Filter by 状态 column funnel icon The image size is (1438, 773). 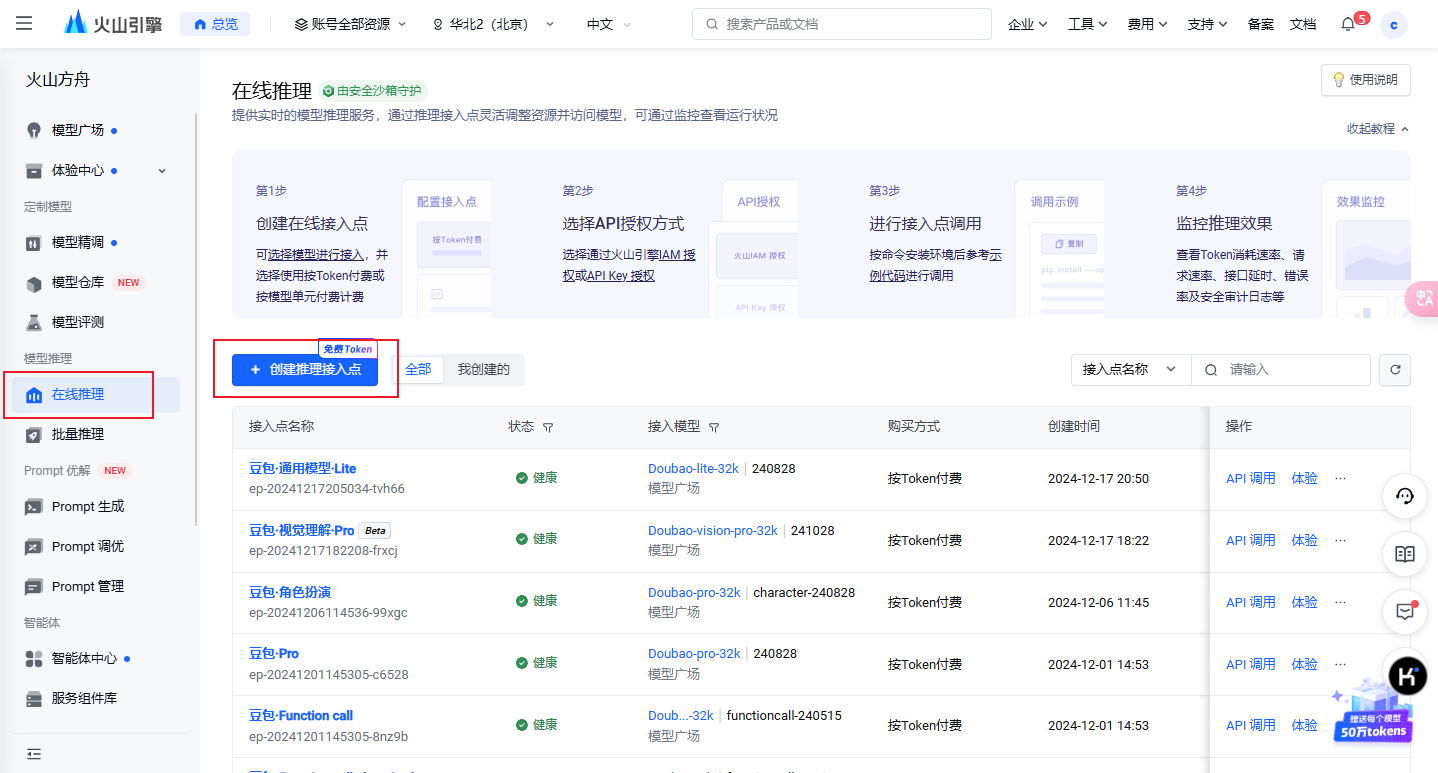click(x=548, y=427)
